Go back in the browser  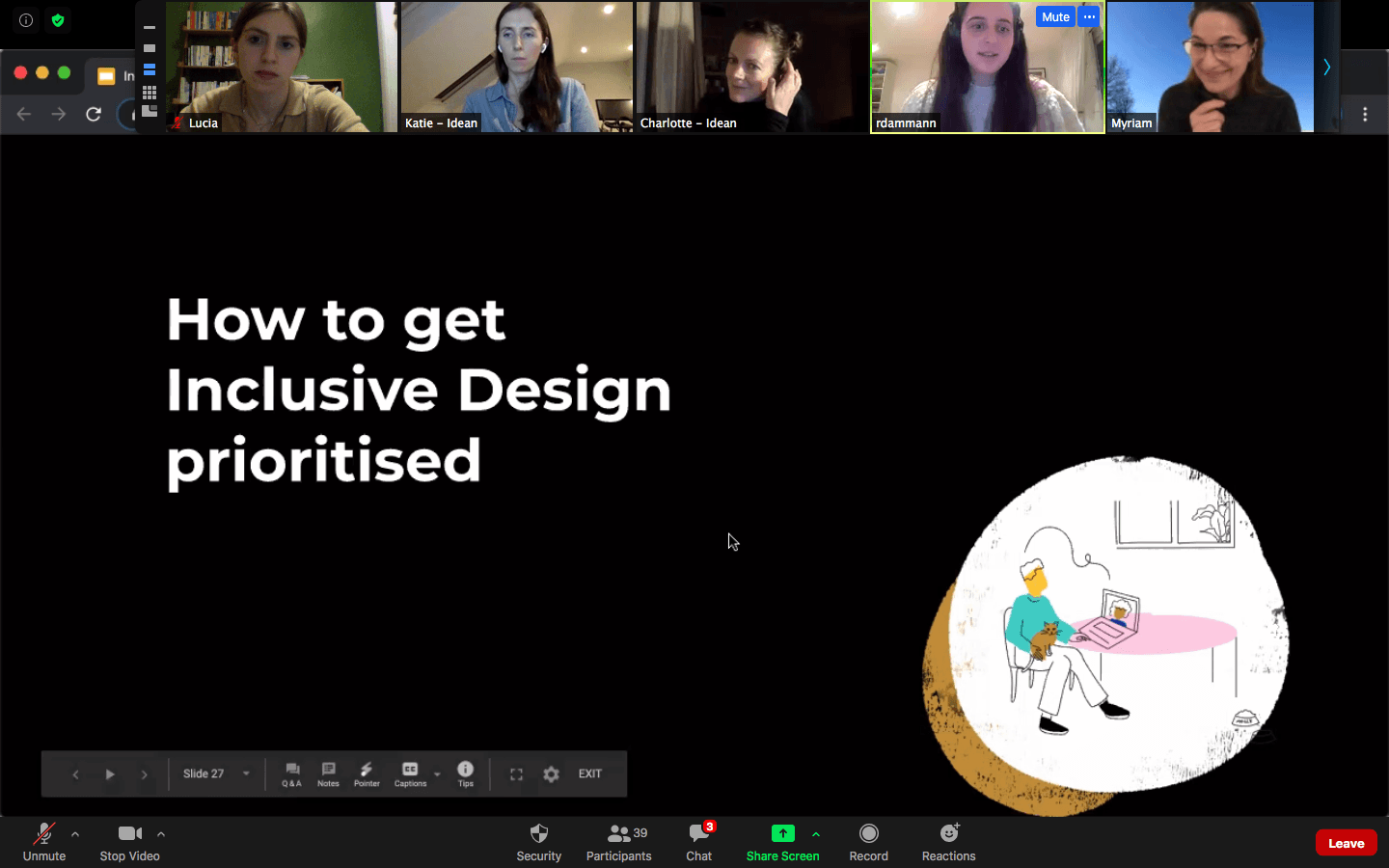(x=24, y=114)
